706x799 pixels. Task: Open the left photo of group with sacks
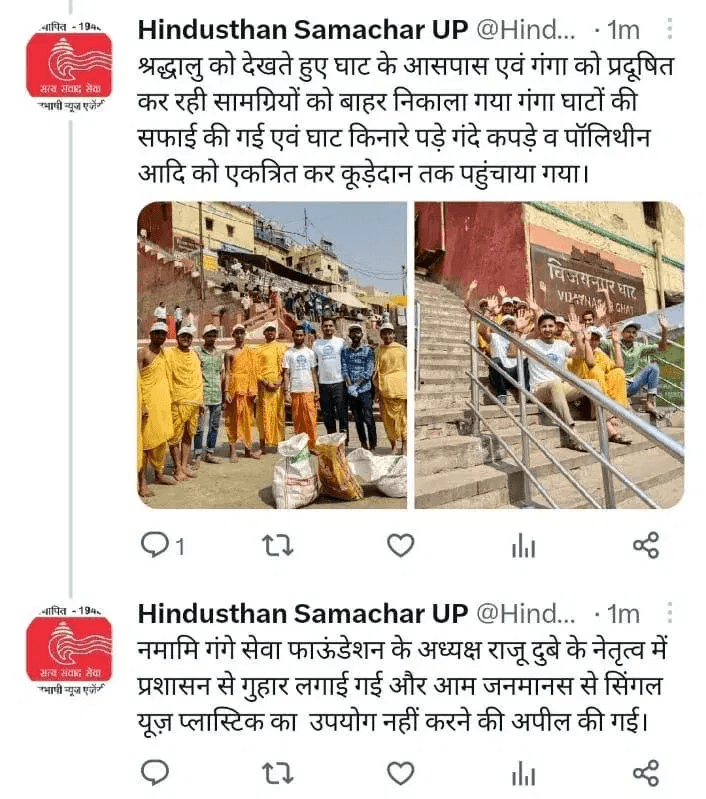click(x=272, y=355)
